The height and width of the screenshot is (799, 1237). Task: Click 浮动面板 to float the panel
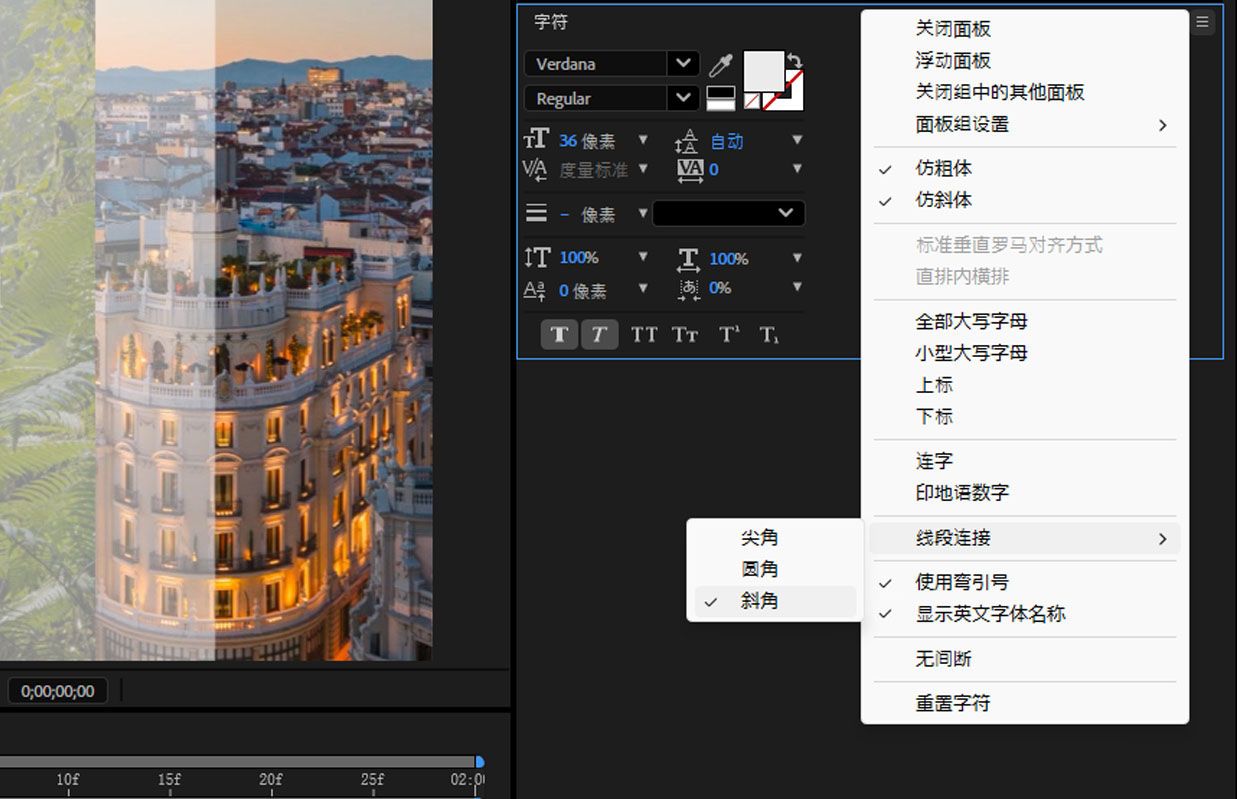(x=952, y=60)
